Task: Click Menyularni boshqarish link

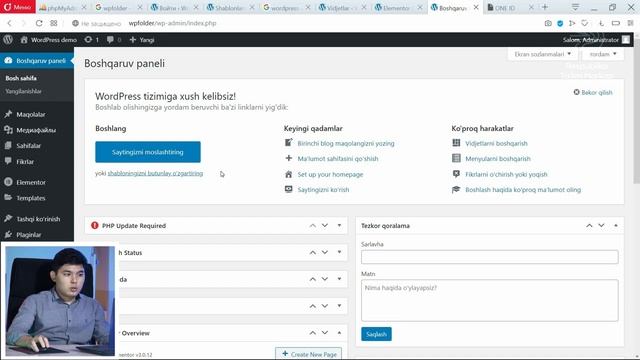Action: (498, 159)
